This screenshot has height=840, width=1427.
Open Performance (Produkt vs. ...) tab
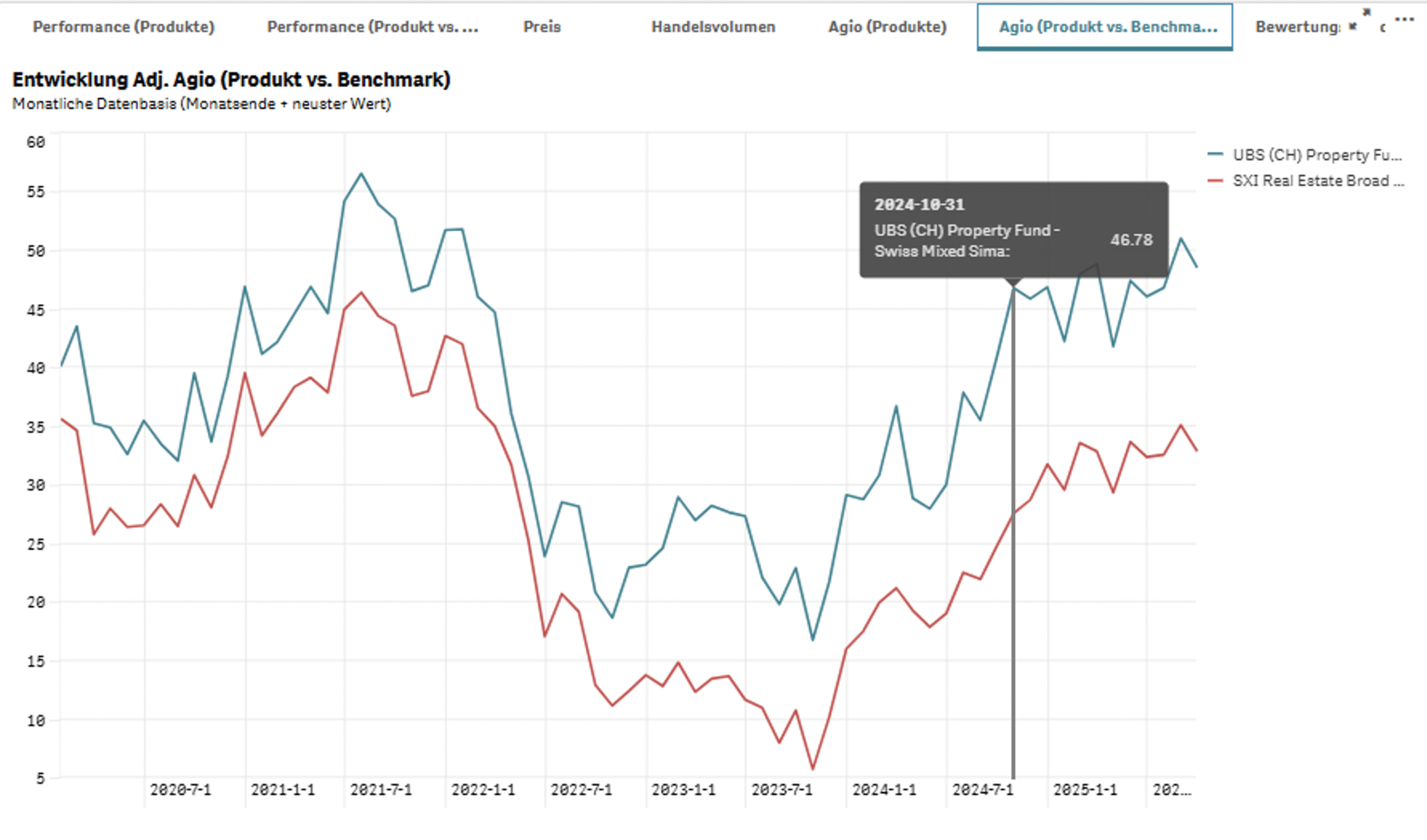click(x=372, y=27)
